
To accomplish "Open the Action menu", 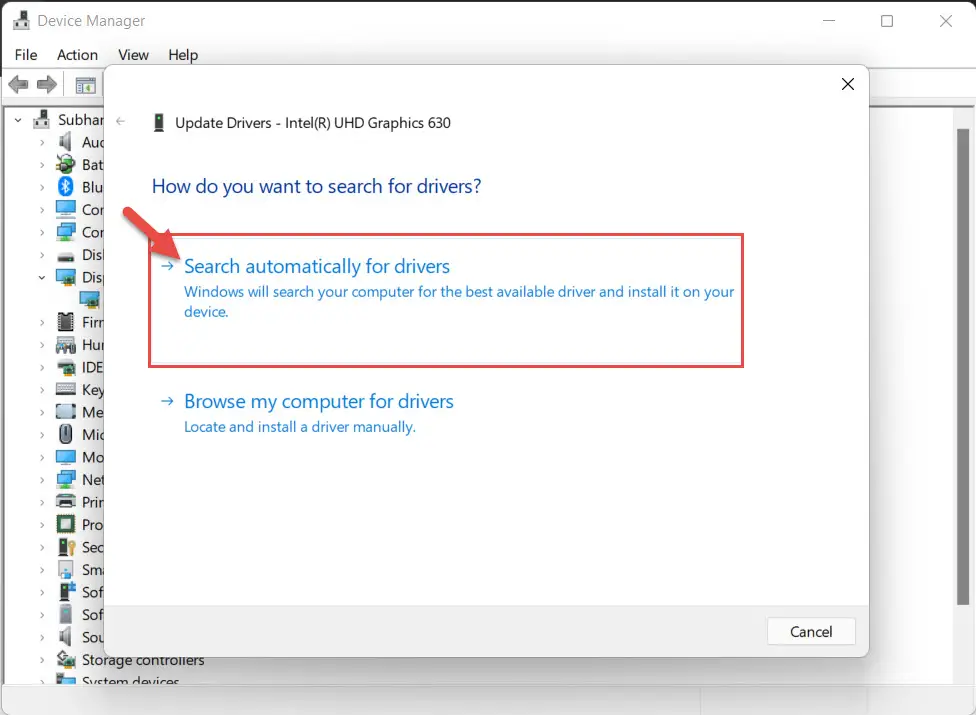I will 77,55.
